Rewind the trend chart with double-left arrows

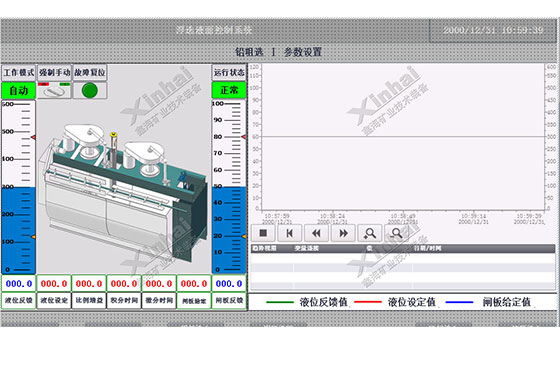coord(316,234)
